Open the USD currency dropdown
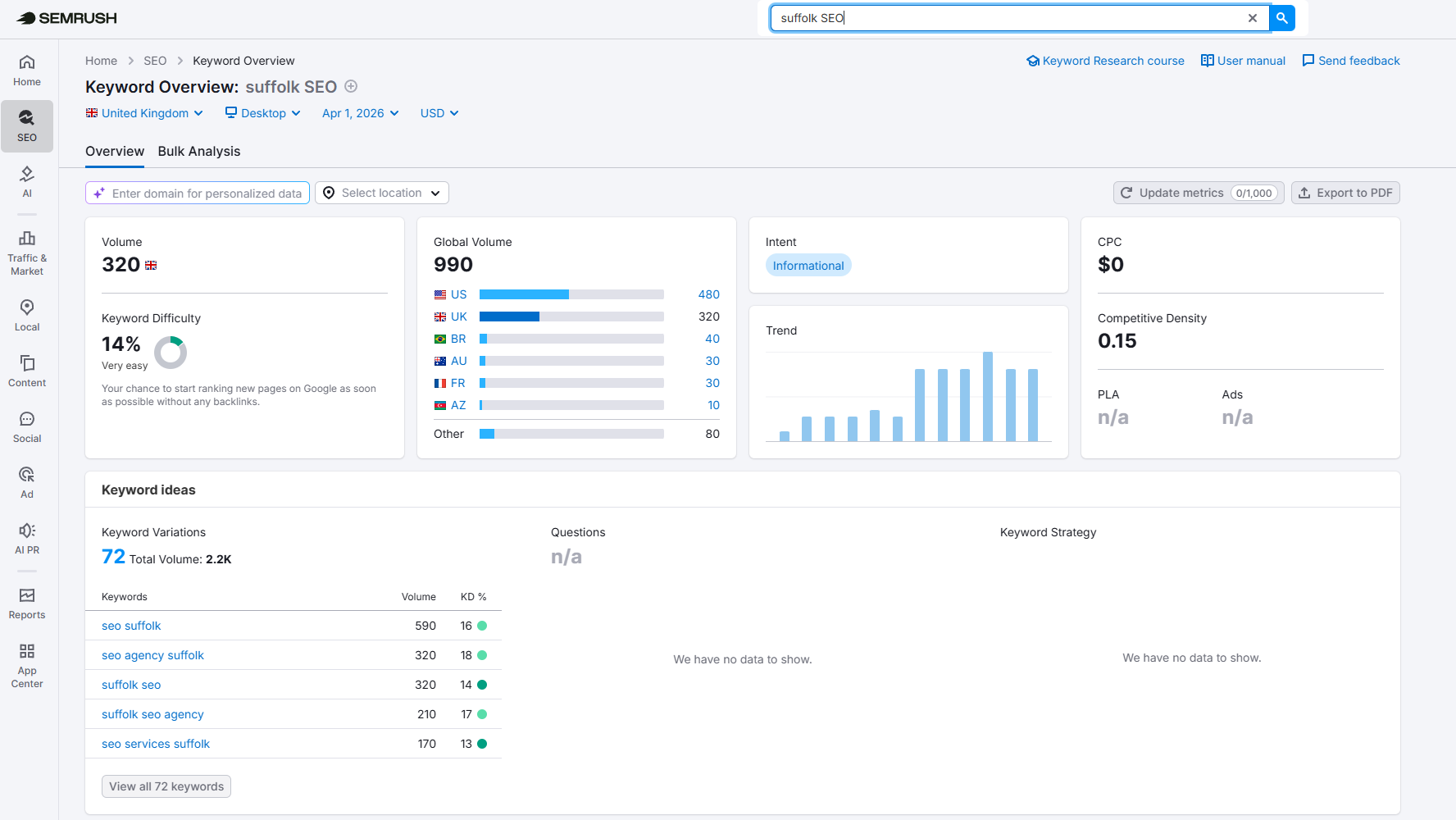The image size is (1456, 820). (x=438, y=113)
